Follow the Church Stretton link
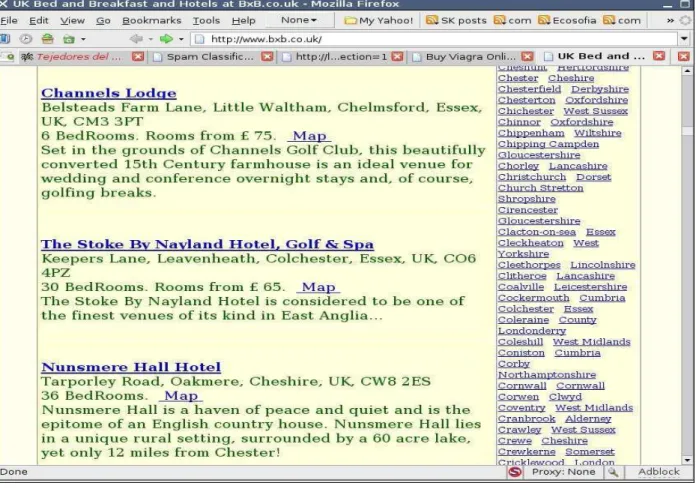The height and width of the screenshot is (492, 696). (x=540, y=188)
